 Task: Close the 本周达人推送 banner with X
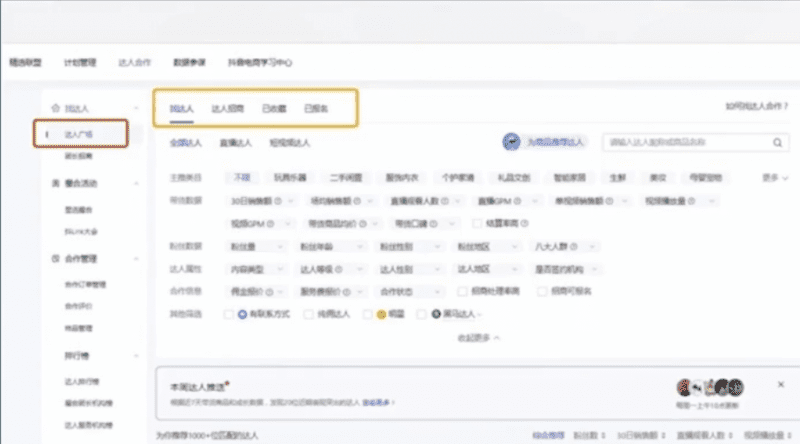(x=781, y=384)
